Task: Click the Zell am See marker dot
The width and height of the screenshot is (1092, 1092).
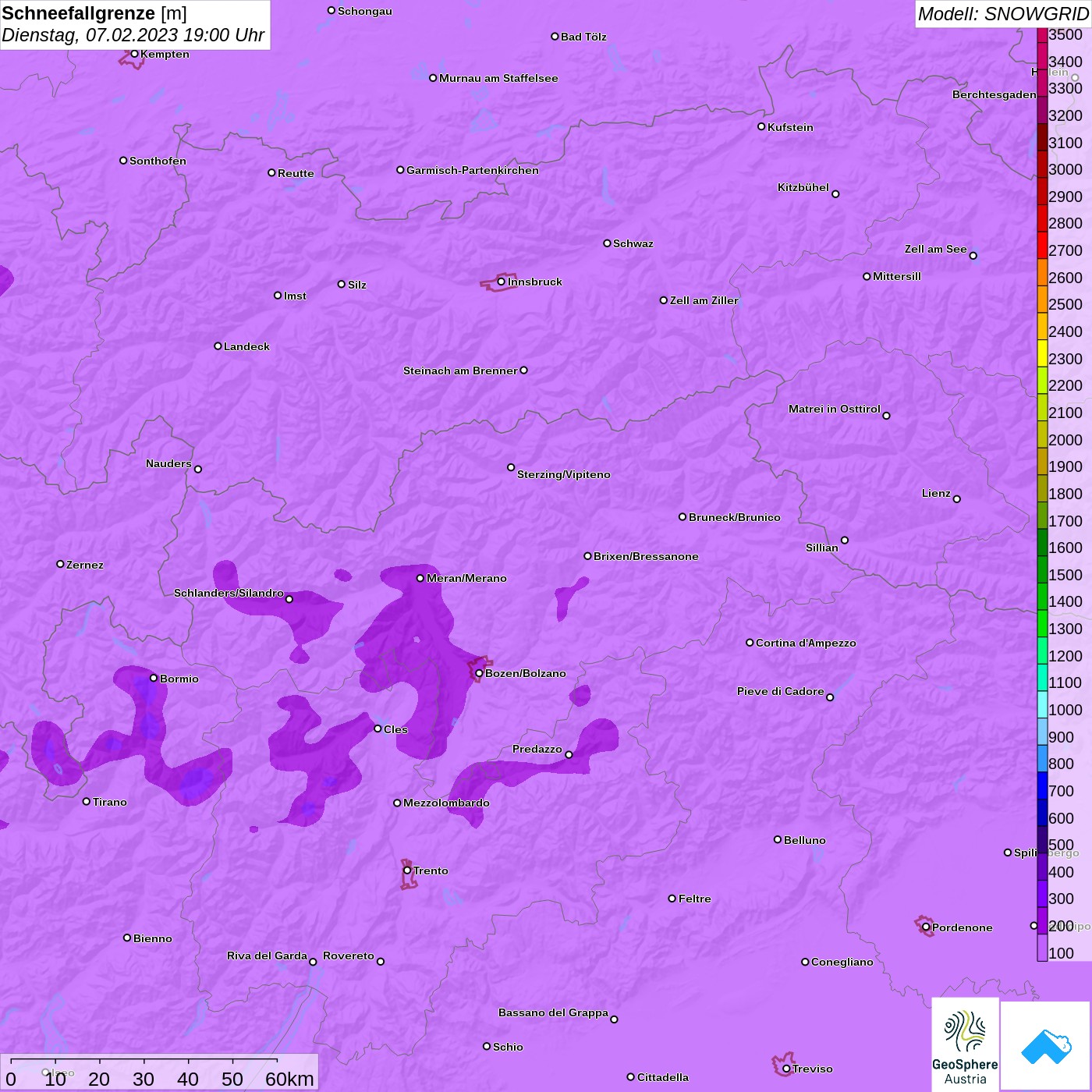Action: coord(973,256)
